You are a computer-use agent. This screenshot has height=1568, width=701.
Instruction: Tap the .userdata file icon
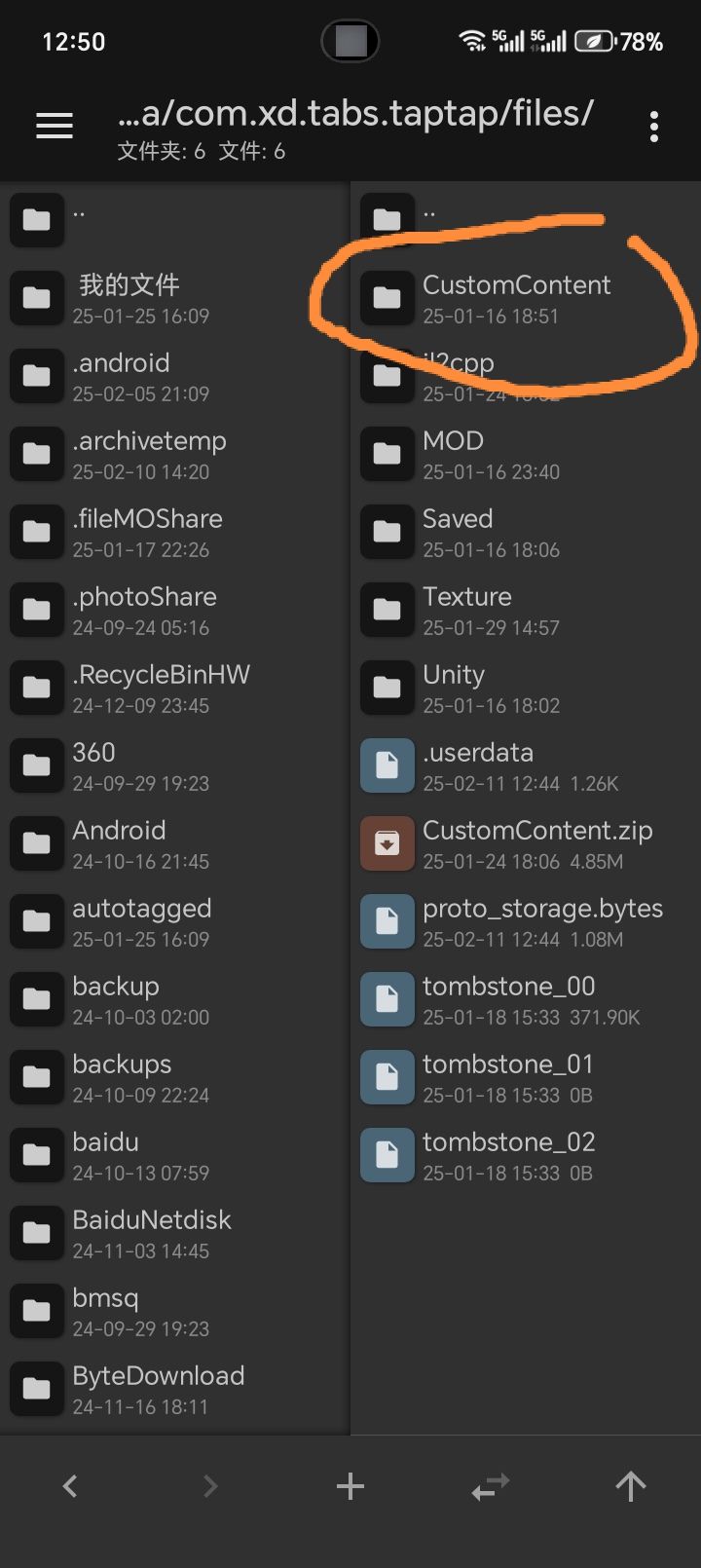(x=387, y=765)
